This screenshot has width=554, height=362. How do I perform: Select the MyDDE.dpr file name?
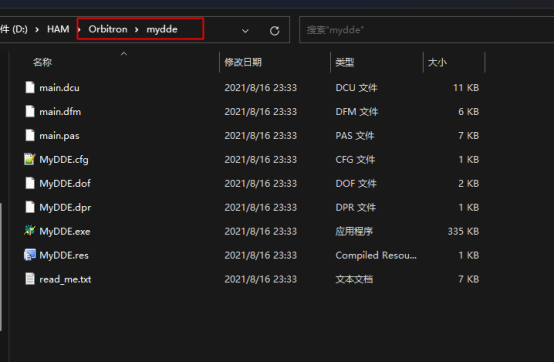[65, 208]
